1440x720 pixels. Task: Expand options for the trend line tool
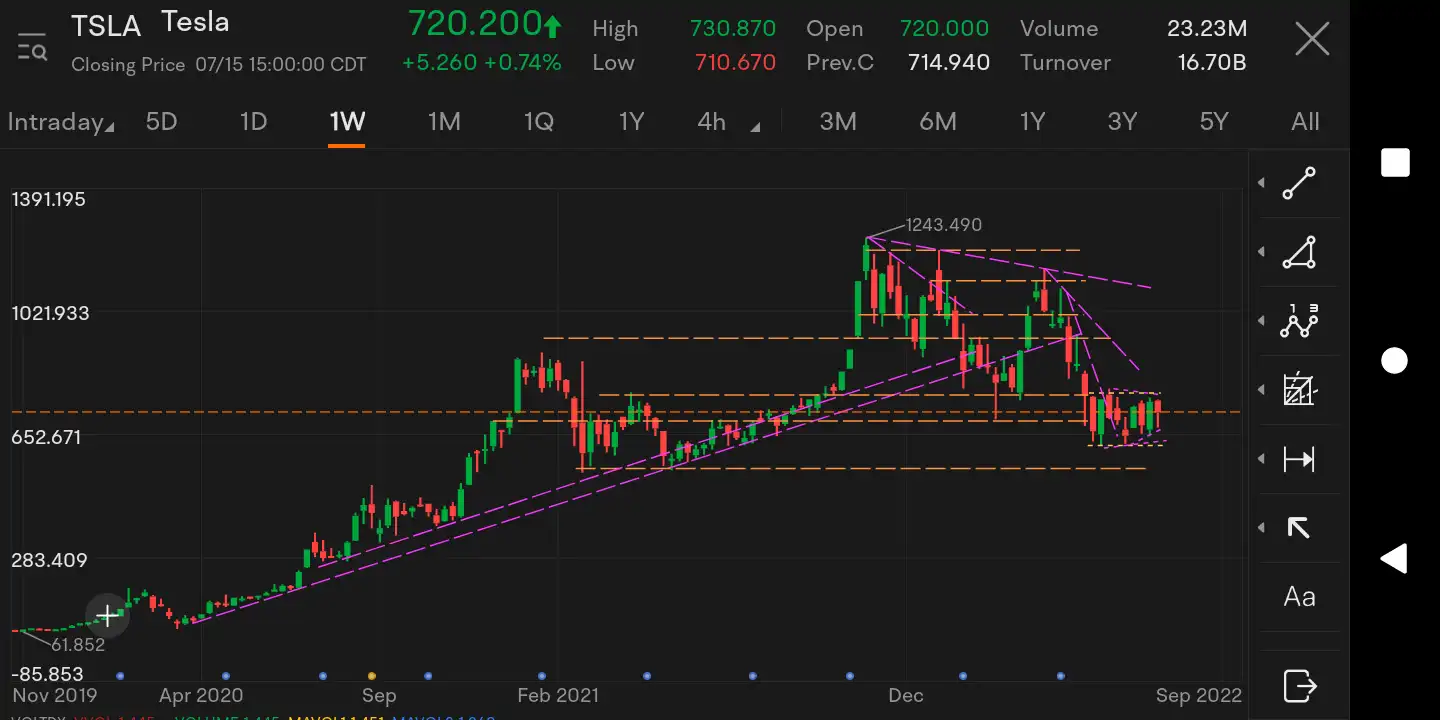[1261, 183]
